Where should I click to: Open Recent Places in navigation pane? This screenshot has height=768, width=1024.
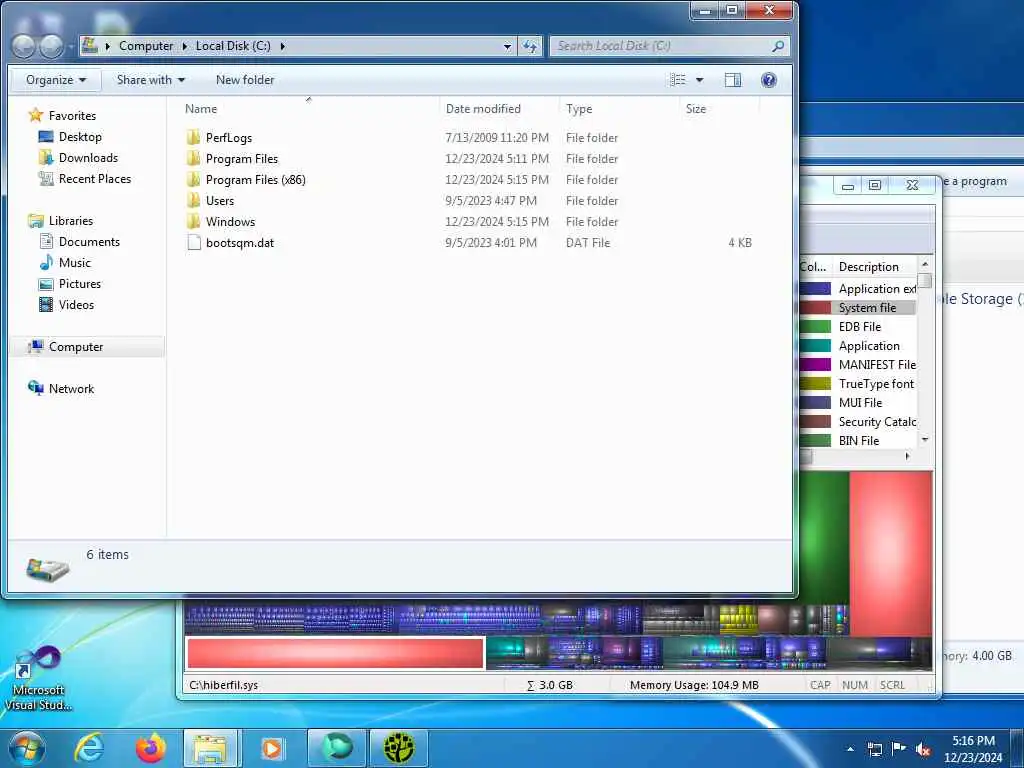[95, 178]
